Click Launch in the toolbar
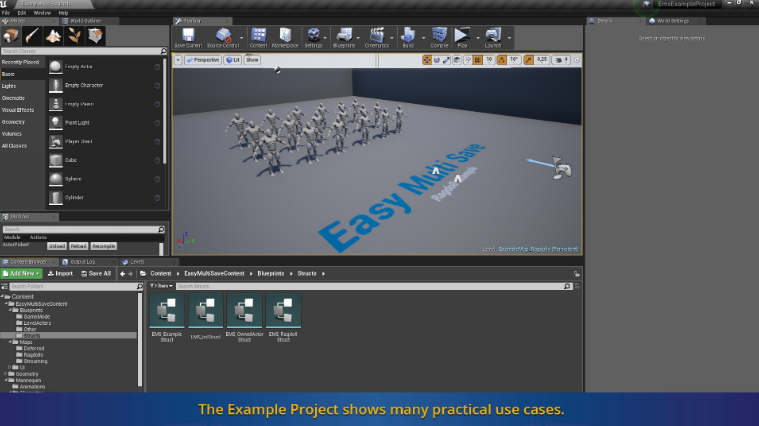Screen dimensions: 759x426 point(493,38)
